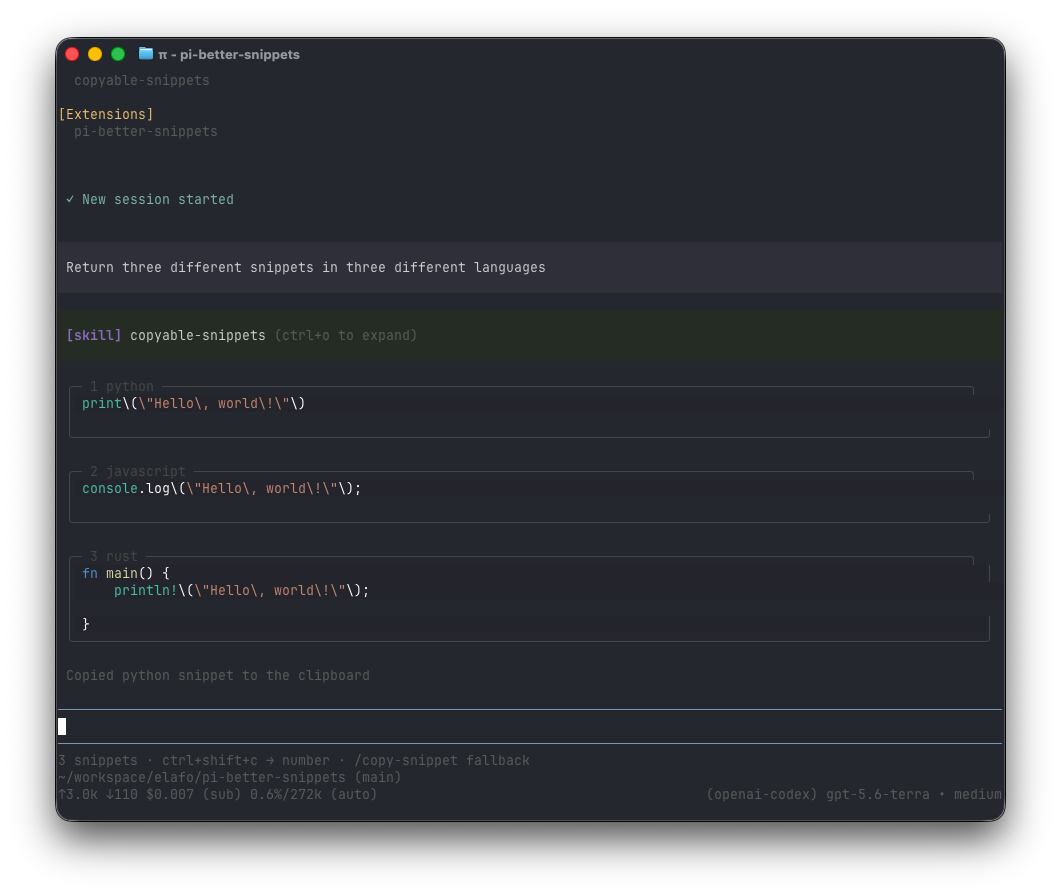Click the '↓110' token count value
The width and height of the screenshot is (1061, 895).
(x=122, y=794)
